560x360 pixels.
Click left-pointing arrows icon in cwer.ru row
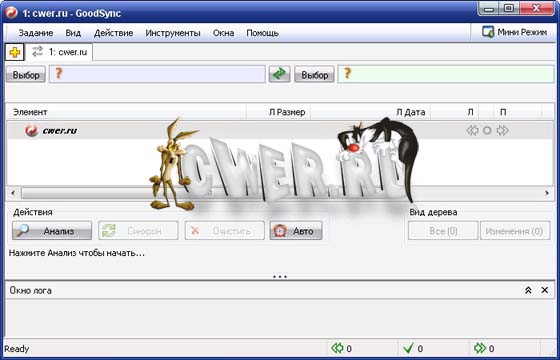point(472,131)
